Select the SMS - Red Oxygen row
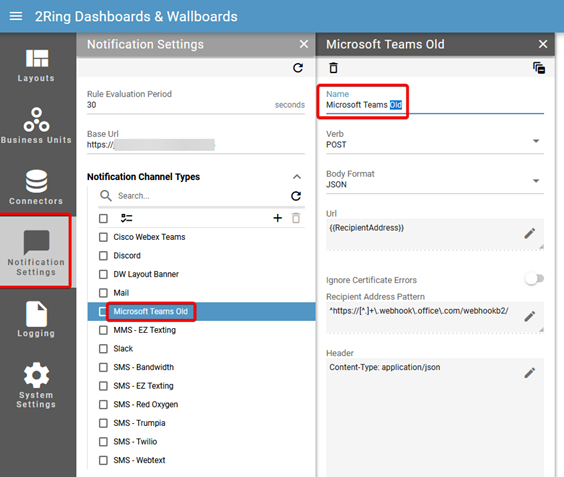The image size is (564, 477). point(201,404)
